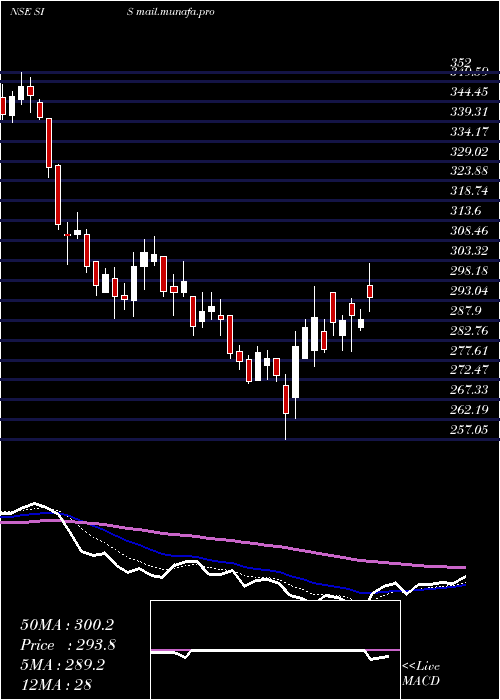Image resolution: width=500 pixels, height=700 pixels.
Task: Click the 329.02 price level label
Action: pyautogui.click(x=469, y=152)
